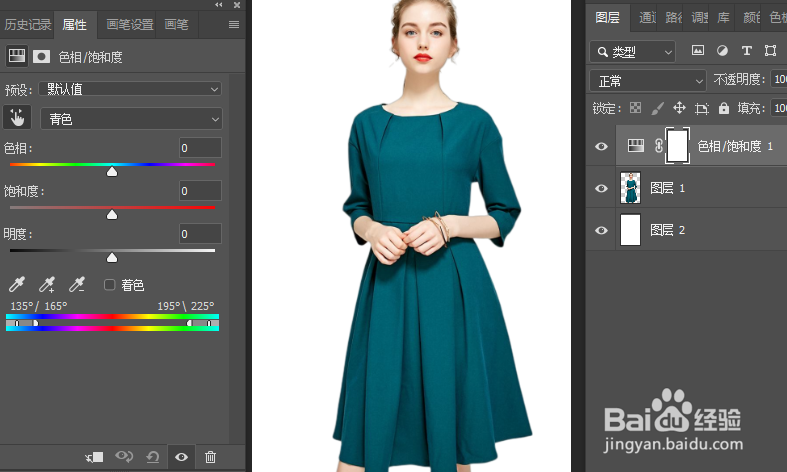
Task: Select the targeted adjustment hand tool
Action: click(x=17, y=117)
